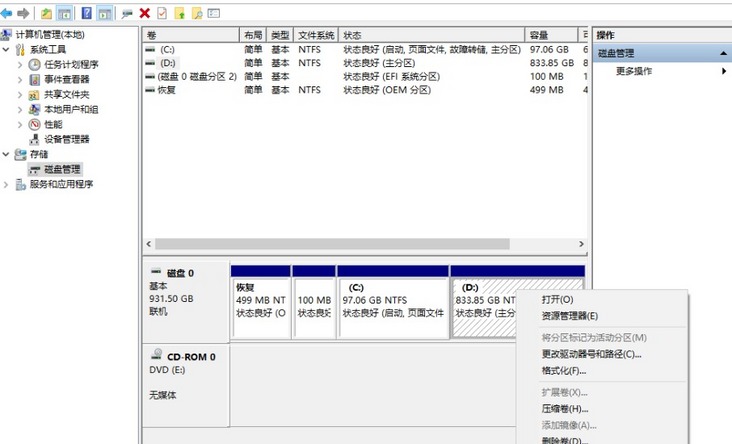The height and width of the screenshot is (444, 732).
Task: Click the red X delete icon
Action: (145, 14)
